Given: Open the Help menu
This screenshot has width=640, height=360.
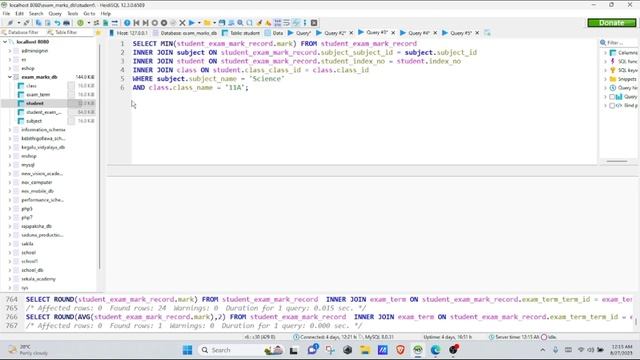Looking at the screenshot, I should [106, 13].
